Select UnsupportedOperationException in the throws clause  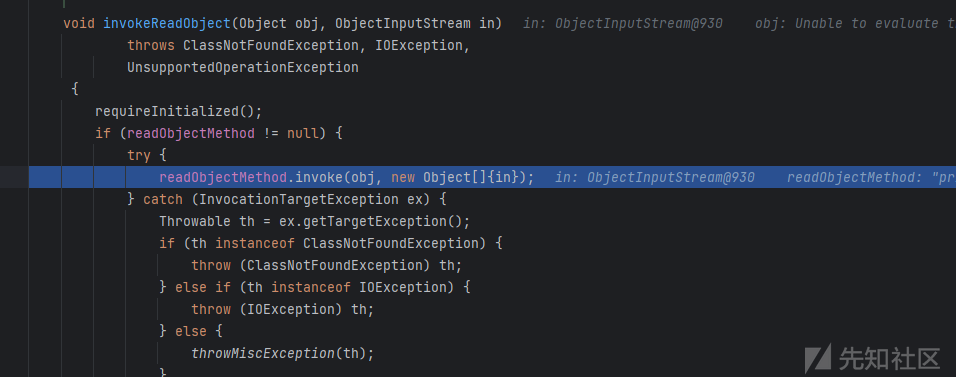tap(243, 68)
